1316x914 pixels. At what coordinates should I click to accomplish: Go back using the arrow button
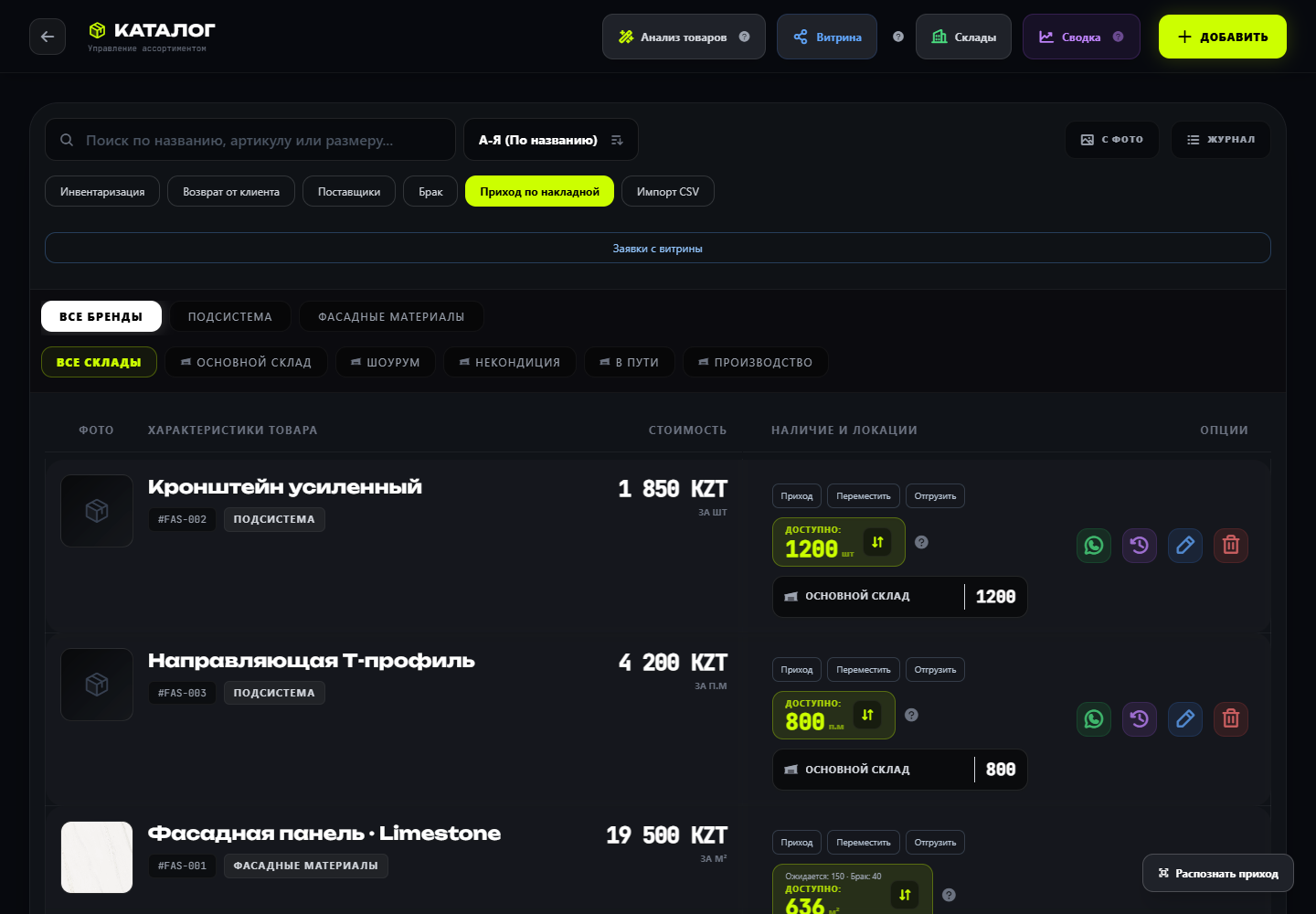[x=48, y=37]
